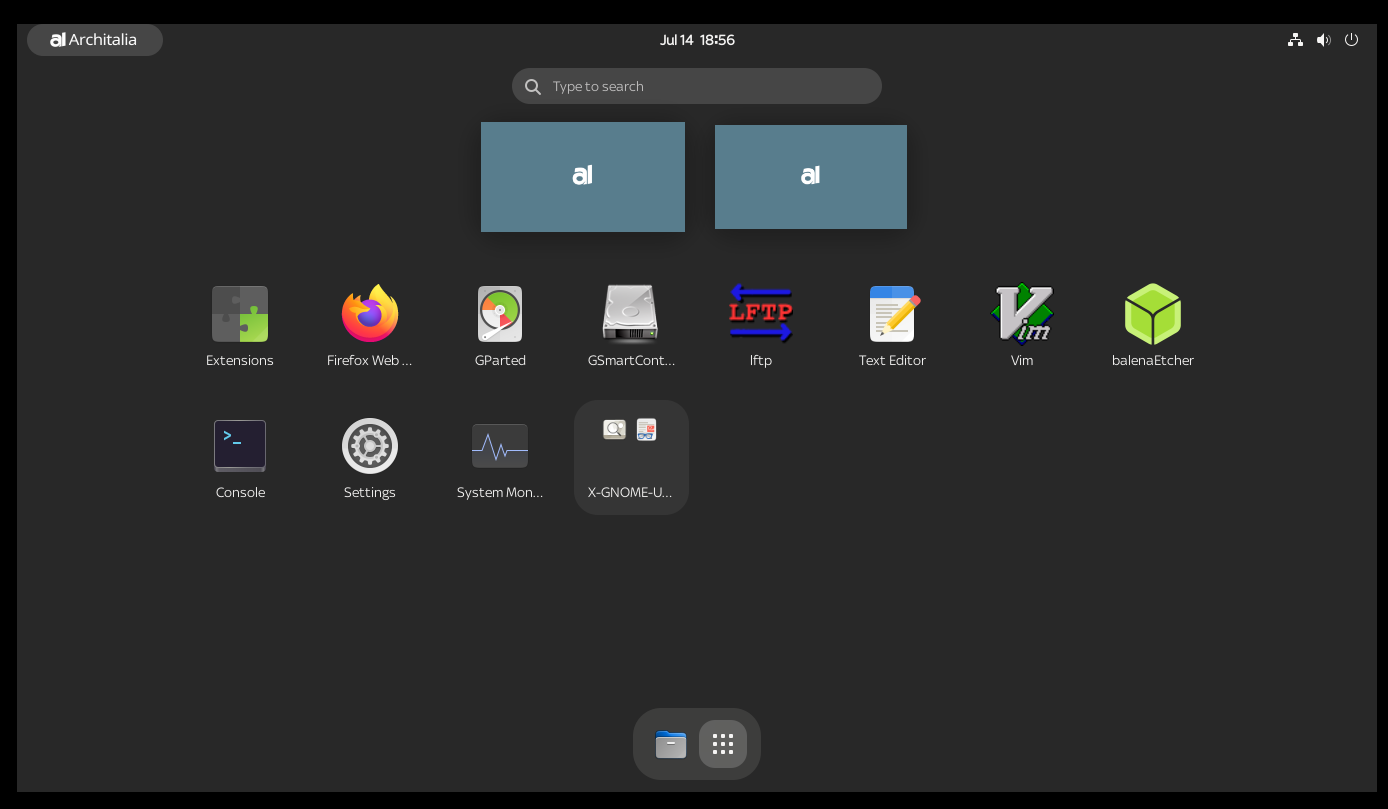
Task: Switch to the second workspace thumbnail
Action: (x=811, y=177)
